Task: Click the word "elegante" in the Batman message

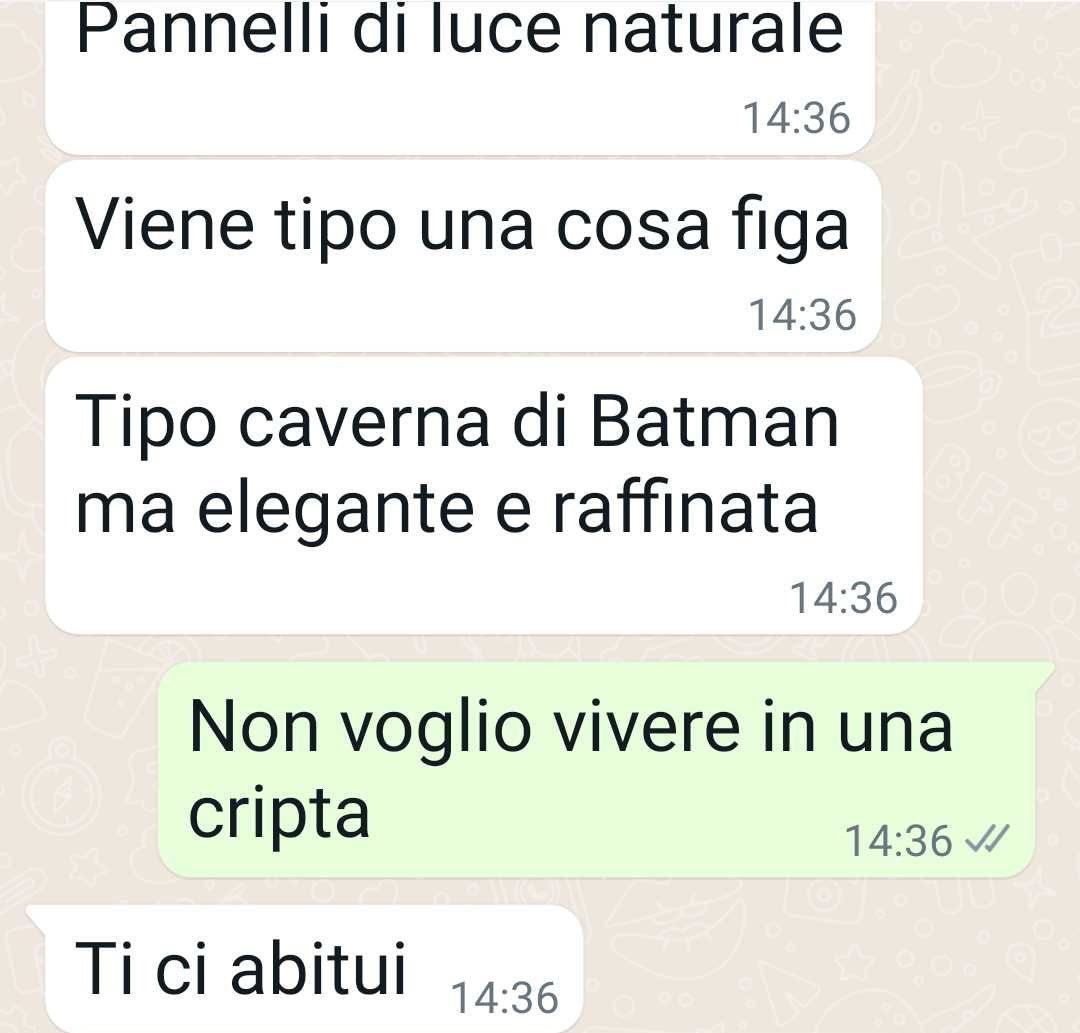Action: tap(336, 512)
